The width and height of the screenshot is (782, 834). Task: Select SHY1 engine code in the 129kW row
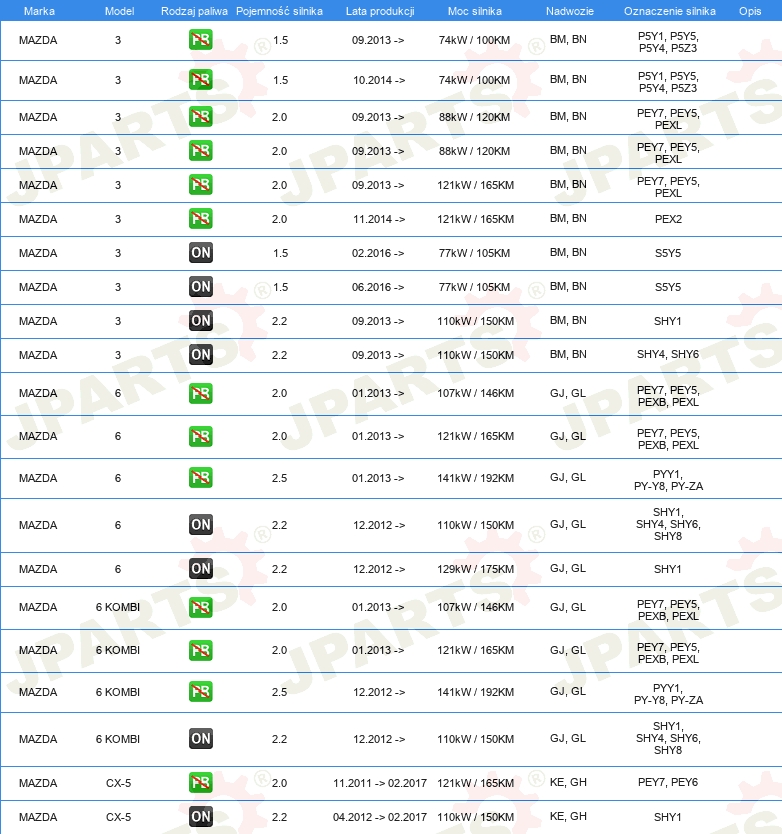pos(668,569)
